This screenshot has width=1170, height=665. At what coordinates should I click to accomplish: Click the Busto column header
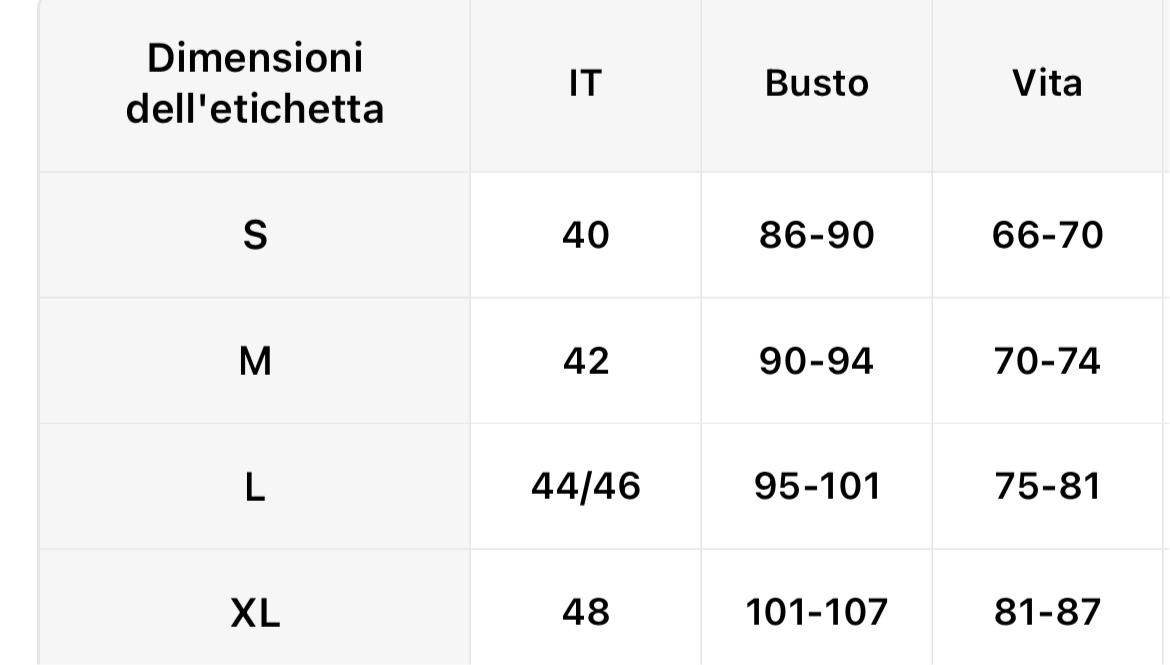tap(816, 84)
